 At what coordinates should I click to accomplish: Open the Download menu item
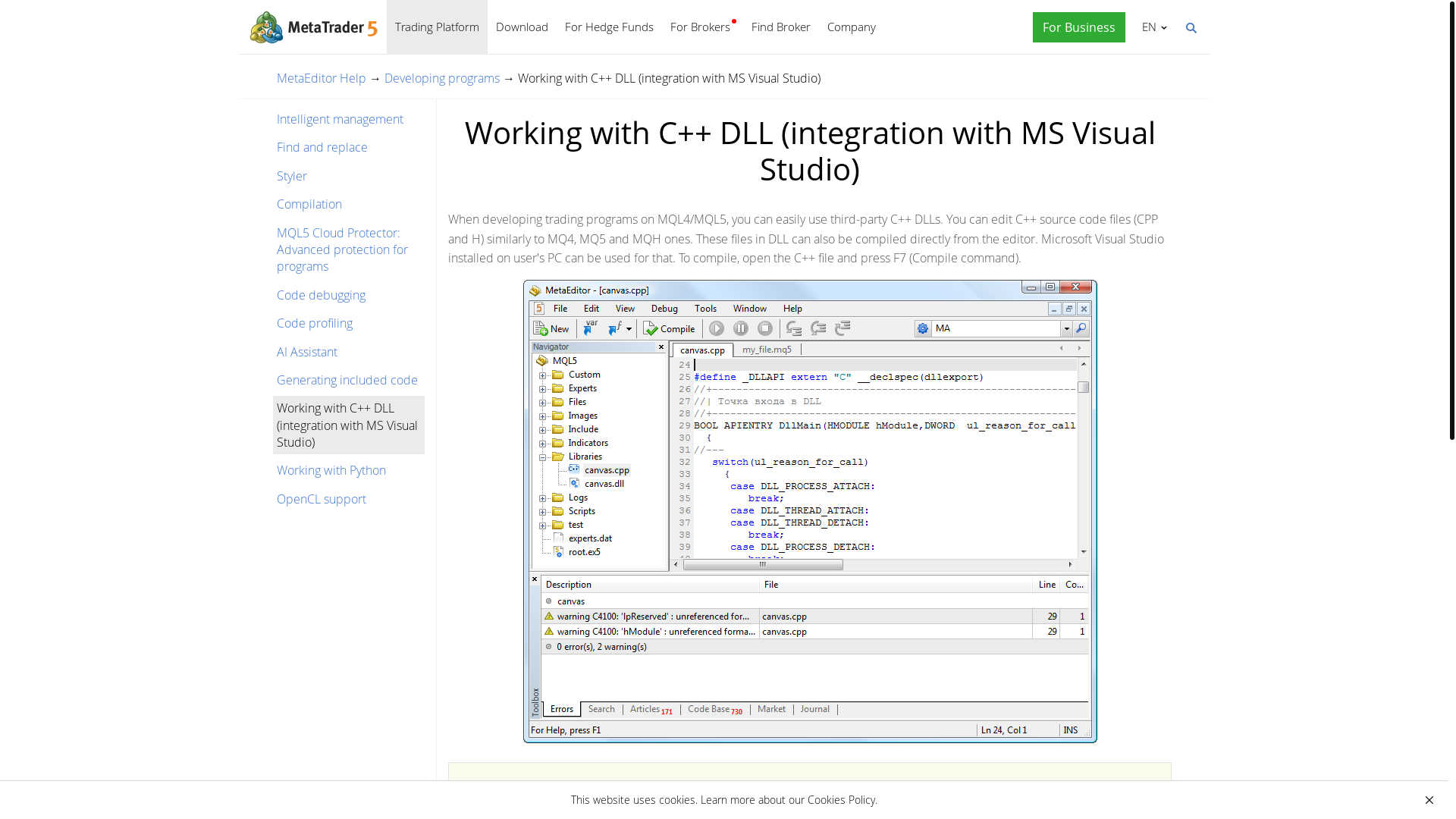[522, 27]
